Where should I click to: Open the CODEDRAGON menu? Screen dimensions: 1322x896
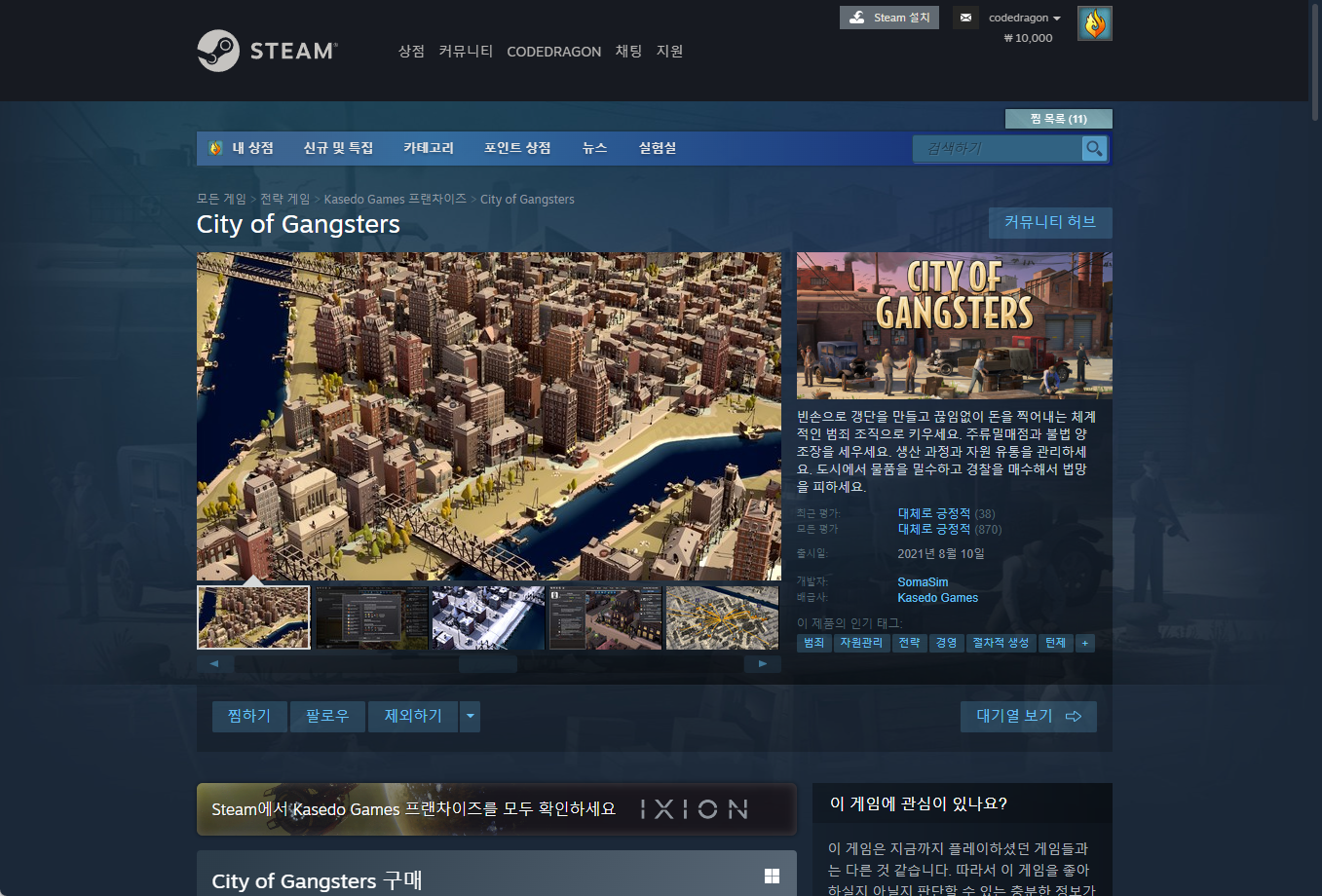coord(553,52)
